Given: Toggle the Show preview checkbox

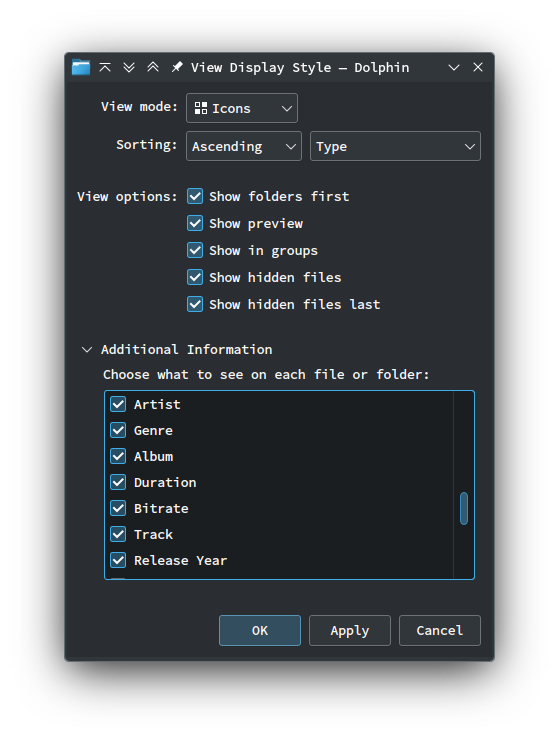Looking at the screenshot, I should [x=195, y=223].
